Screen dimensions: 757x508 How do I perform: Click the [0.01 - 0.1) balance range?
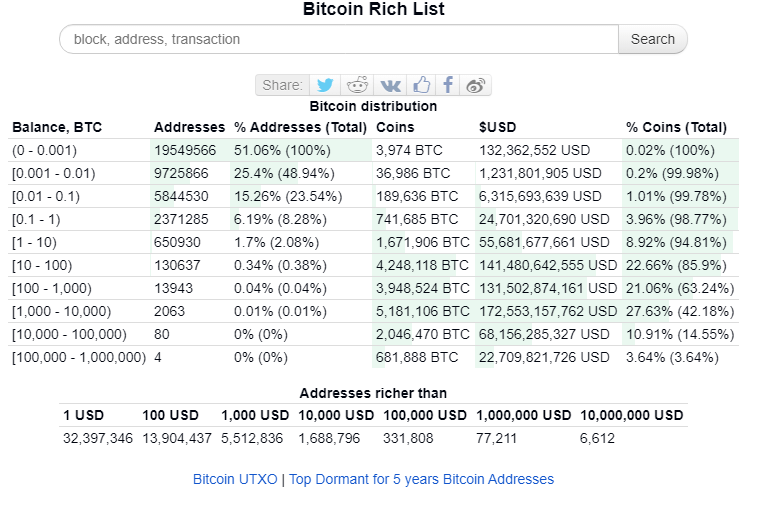coord(46,196)
